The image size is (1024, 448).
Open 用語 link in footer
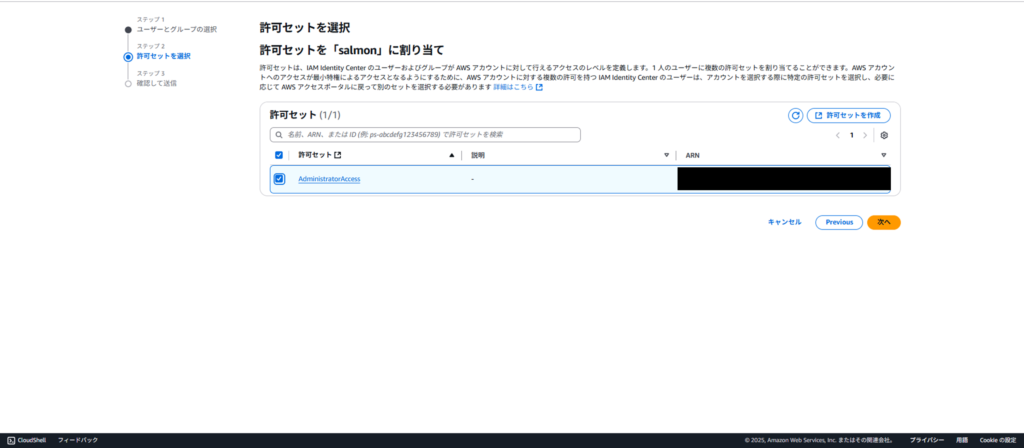[x=962, y=440]
